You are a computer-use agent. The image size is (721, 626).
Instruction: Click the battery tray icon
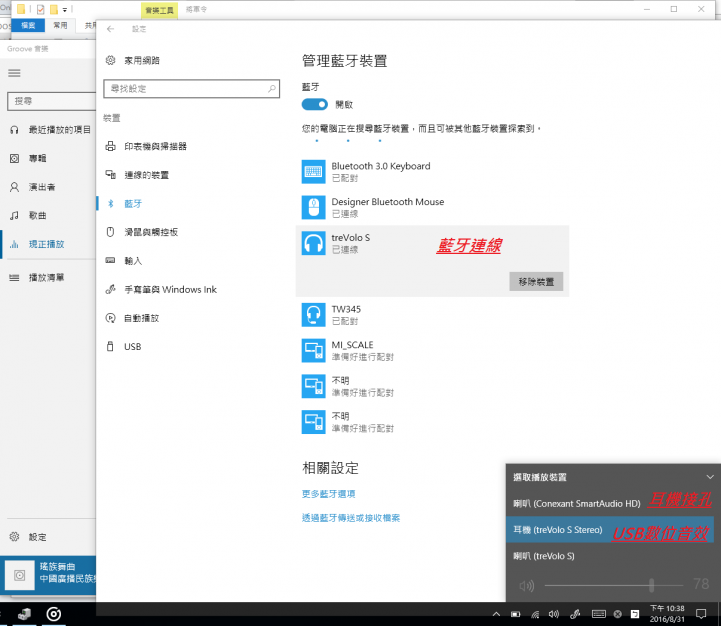pos(515,614)
